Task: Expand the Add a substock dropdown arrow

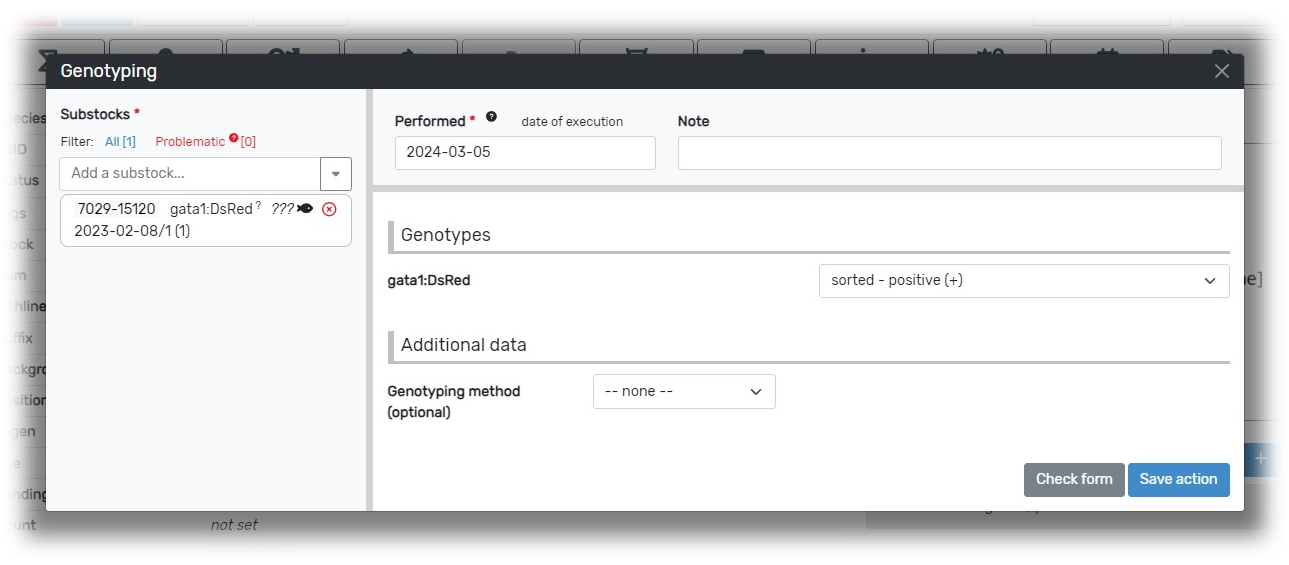Action: tap(335, 173)
